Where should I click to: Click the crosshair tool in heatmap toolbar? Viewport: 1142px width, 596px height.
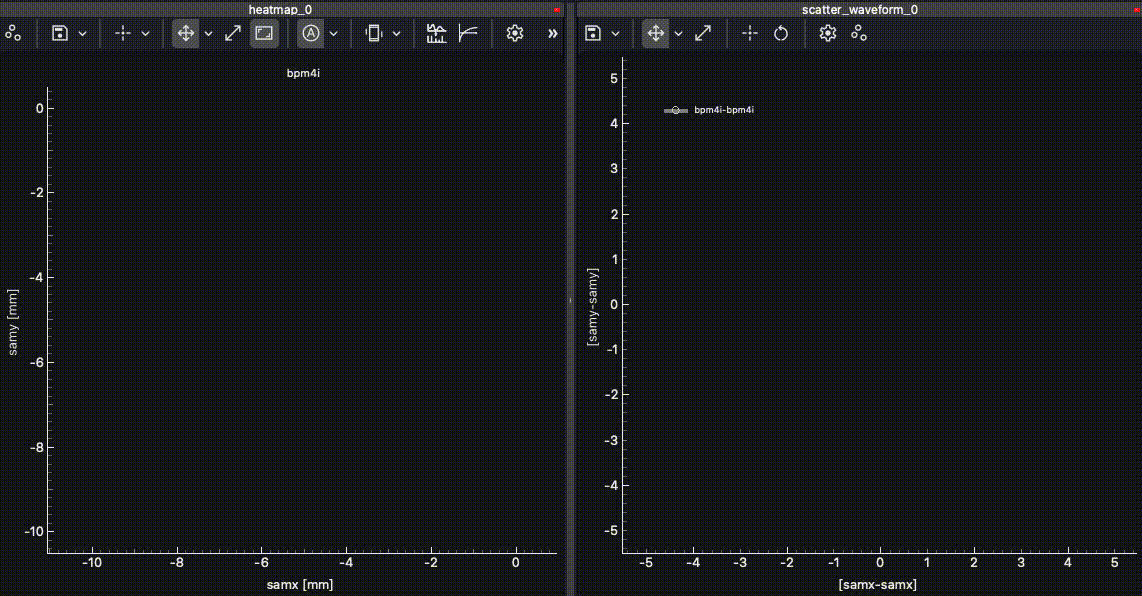[123, 33]
